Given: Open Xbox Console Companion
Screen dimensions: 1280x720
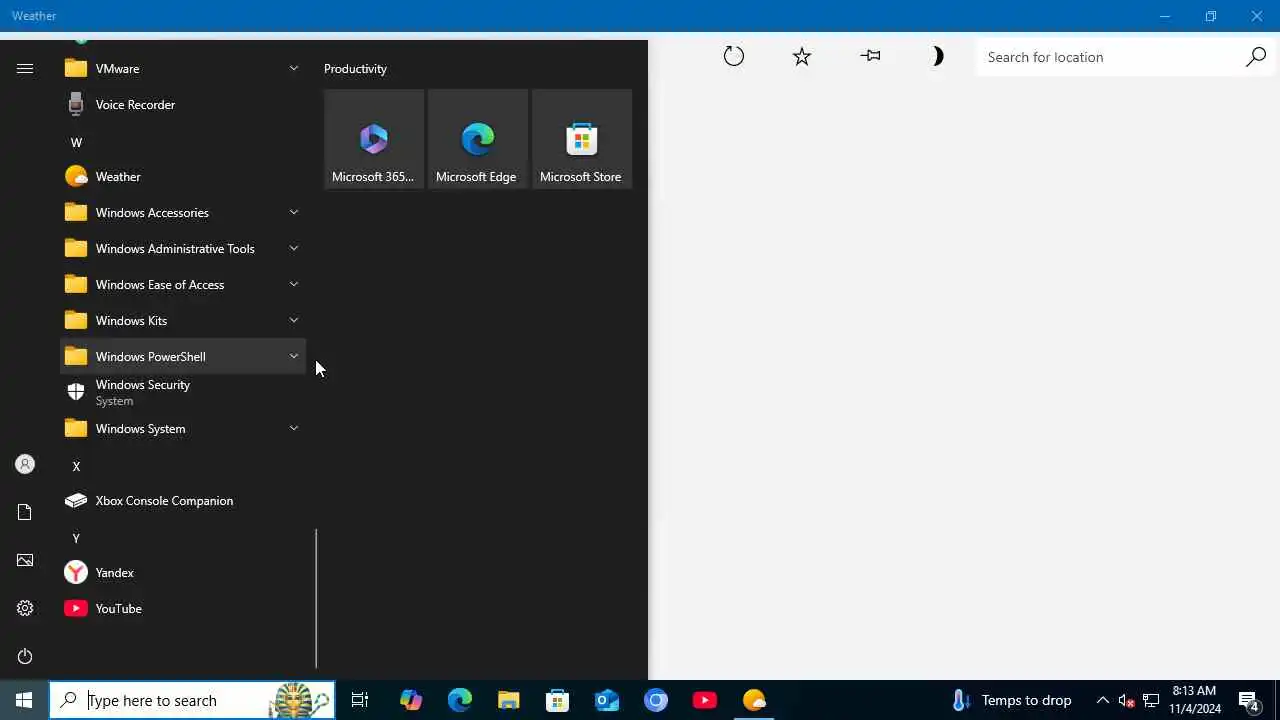Looking at the screenshot, I should pyautogui.click(x=183, y=500).
